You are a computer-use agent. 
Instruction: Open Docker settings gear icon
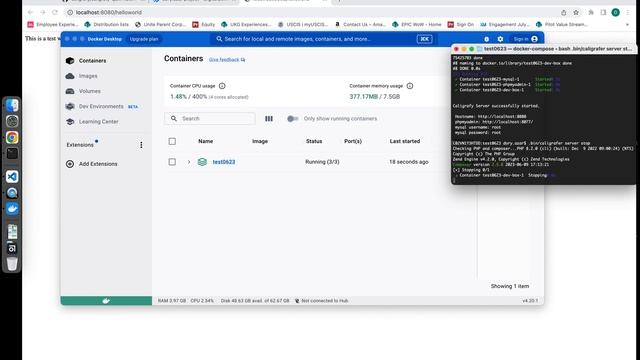(500, 39)
